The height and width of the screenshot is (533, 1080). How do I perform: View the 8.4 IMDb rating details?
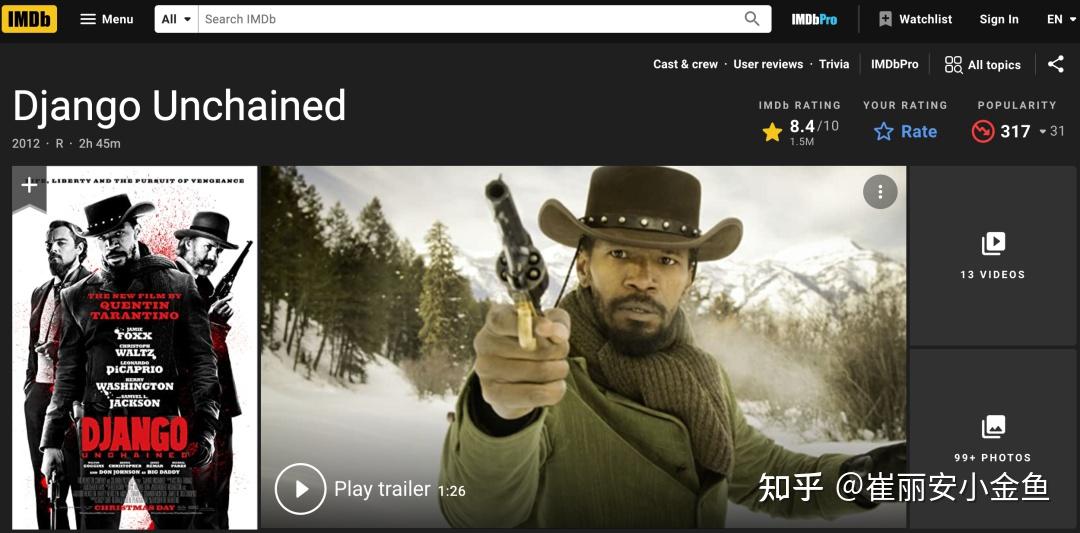(x=800, y=131)
